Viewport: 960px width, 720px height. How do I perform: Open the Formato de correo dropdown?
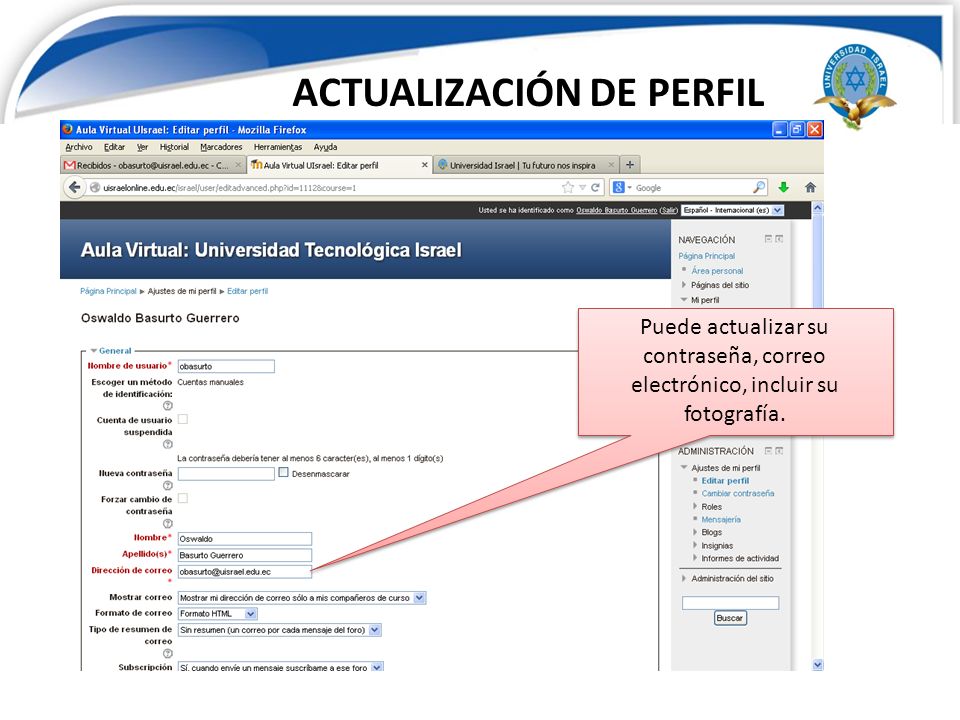click(x=217, y=613)
